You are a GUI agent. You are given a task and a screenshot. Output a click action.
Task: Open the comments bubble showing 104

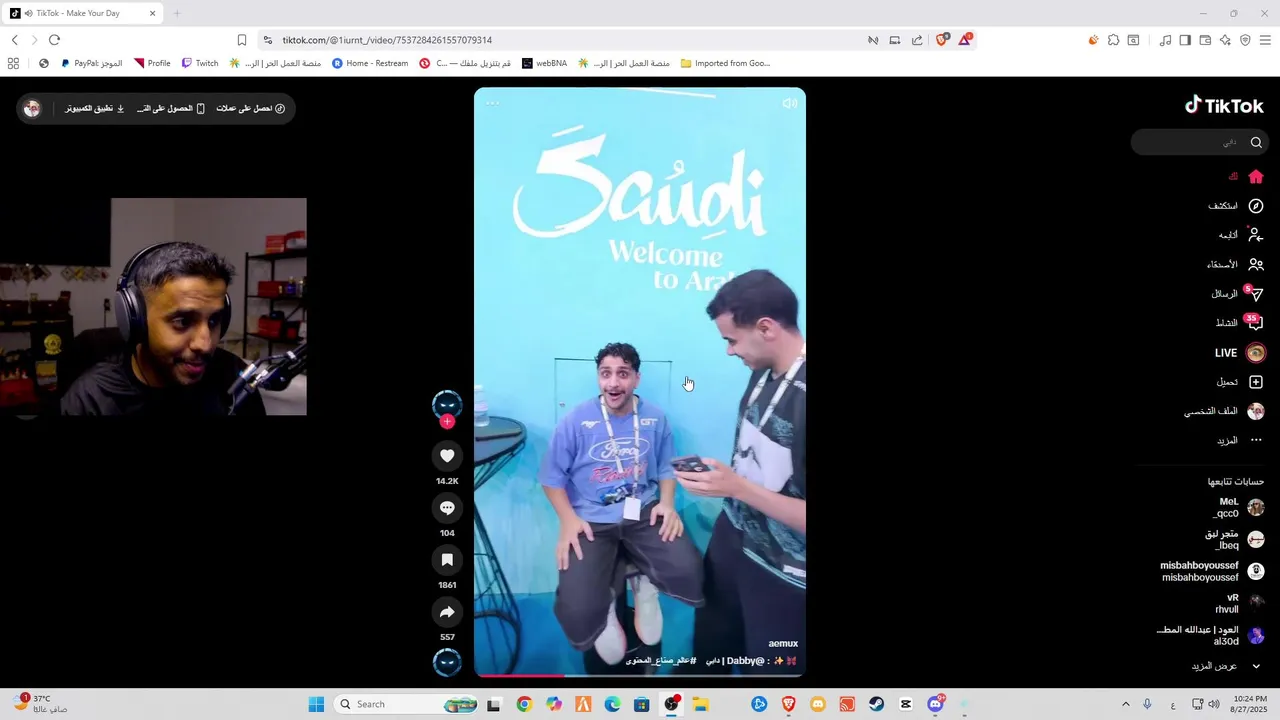[x=447, y=508]
